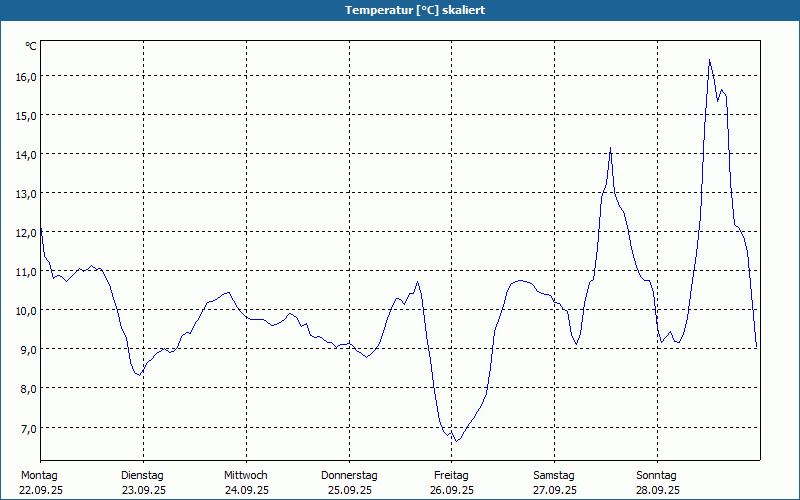
Task: Click the date 28.09.25
Action: 658,491
